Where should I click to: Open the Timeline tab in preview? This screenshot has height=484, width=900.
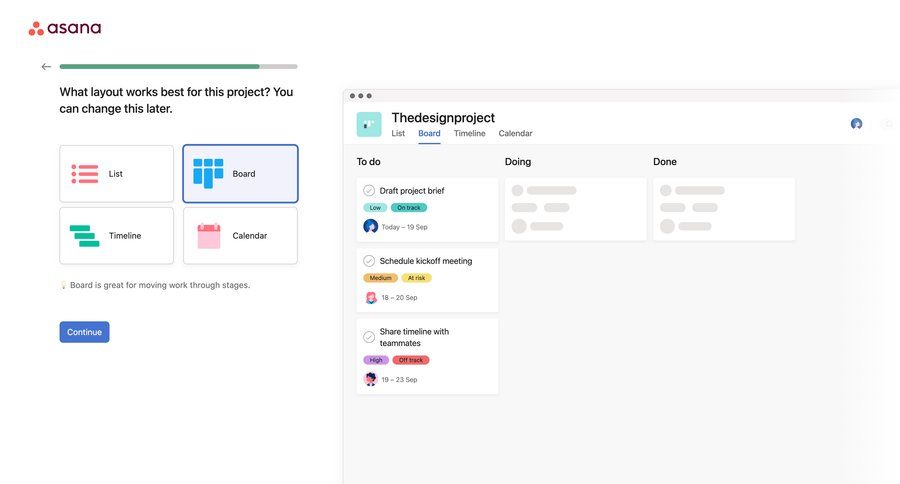(x=470, y=133)
